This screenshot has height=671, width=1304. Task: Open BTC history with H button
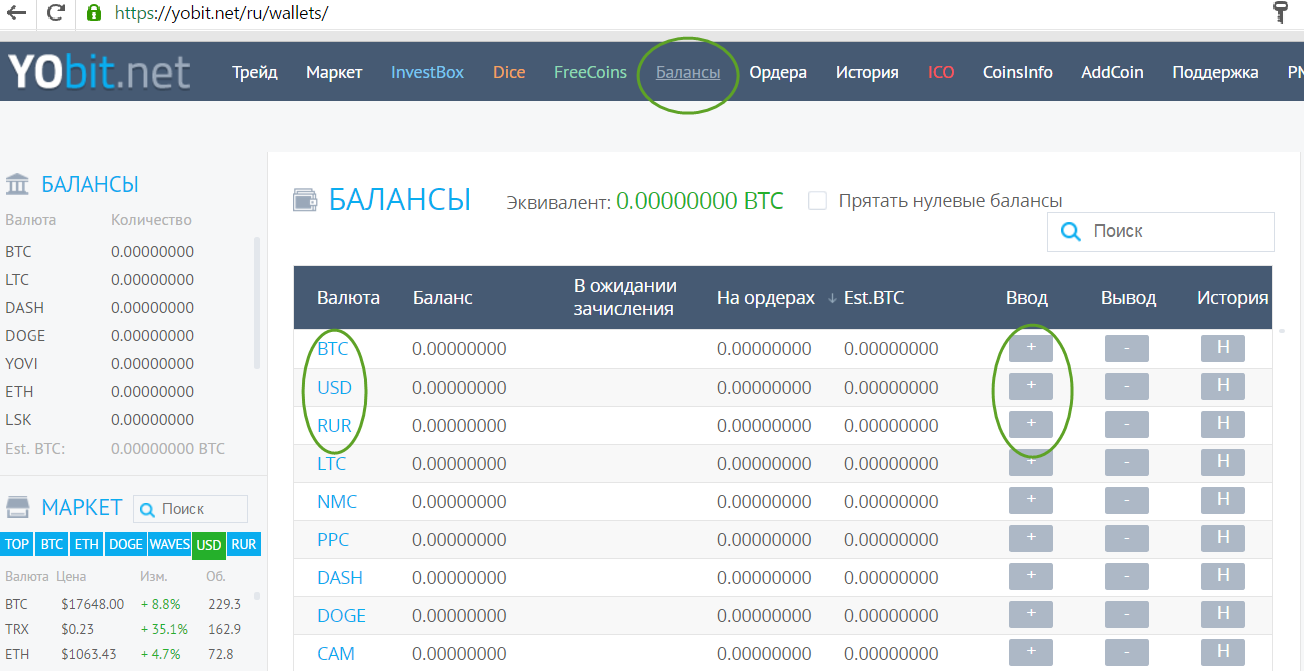[x=1223, y=348]
